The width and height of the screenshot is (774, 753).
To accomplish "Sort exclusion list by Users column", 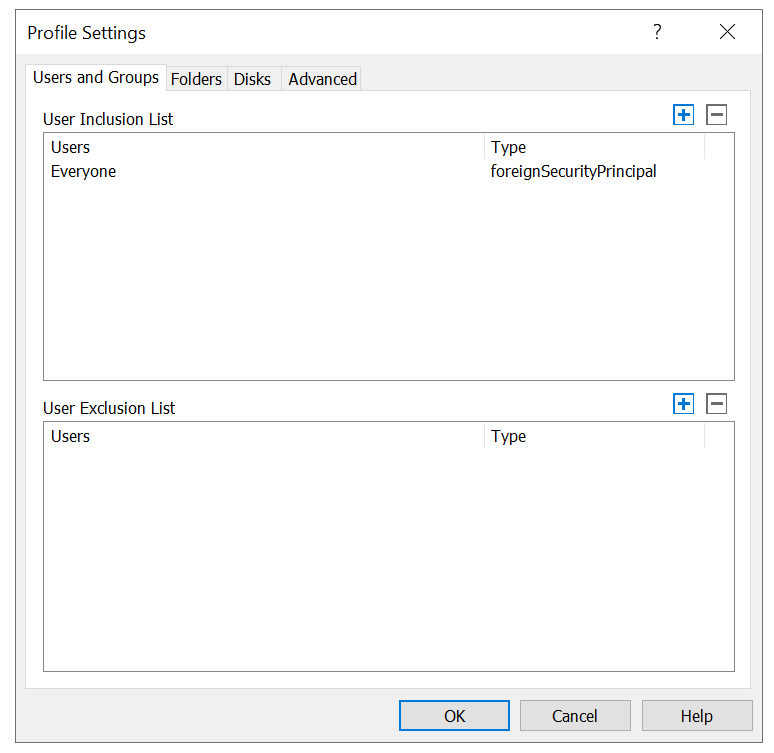I will tap(264, 437).
